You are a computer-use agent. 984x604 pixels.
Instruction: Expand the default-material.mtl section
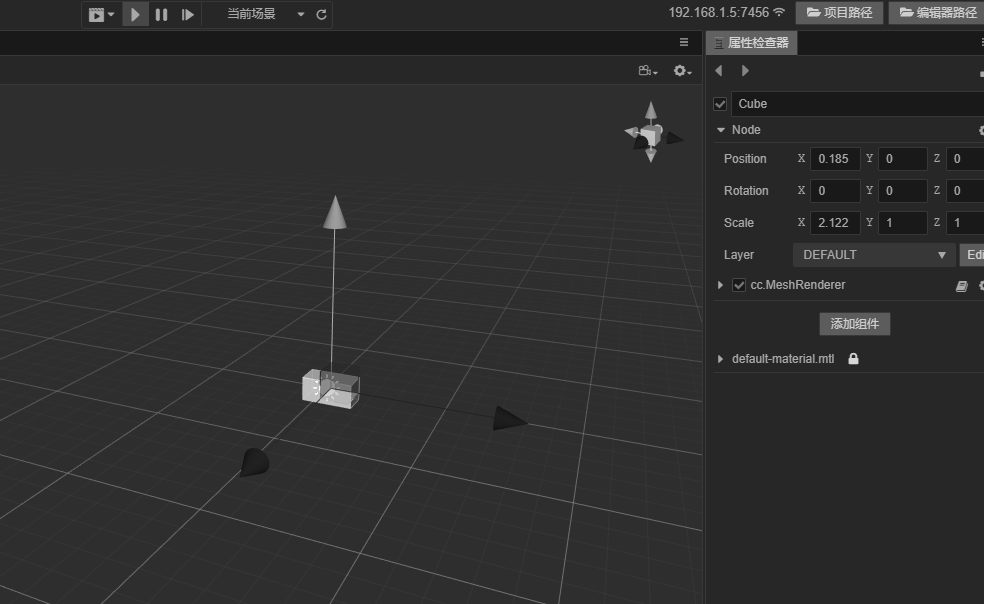[x=720, y=359]
